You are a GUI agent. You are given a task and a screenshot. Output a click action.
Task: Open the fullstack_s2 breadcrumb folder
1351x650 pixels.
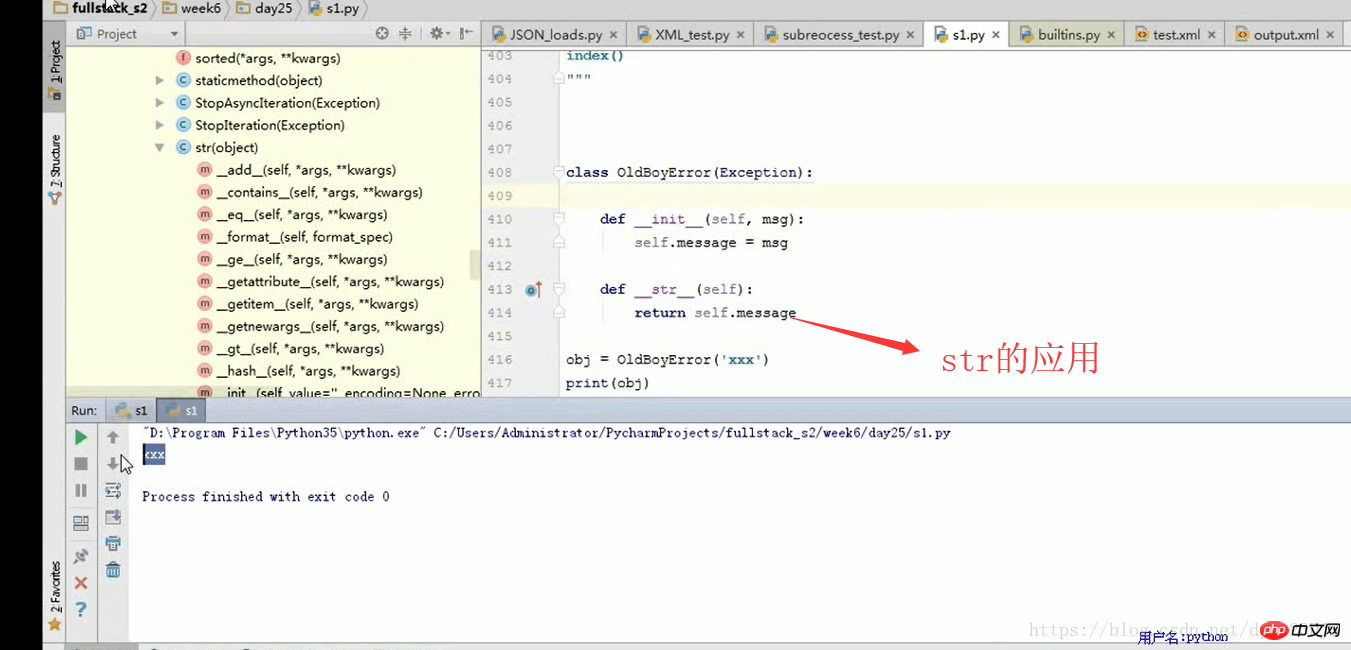[100, 8]
